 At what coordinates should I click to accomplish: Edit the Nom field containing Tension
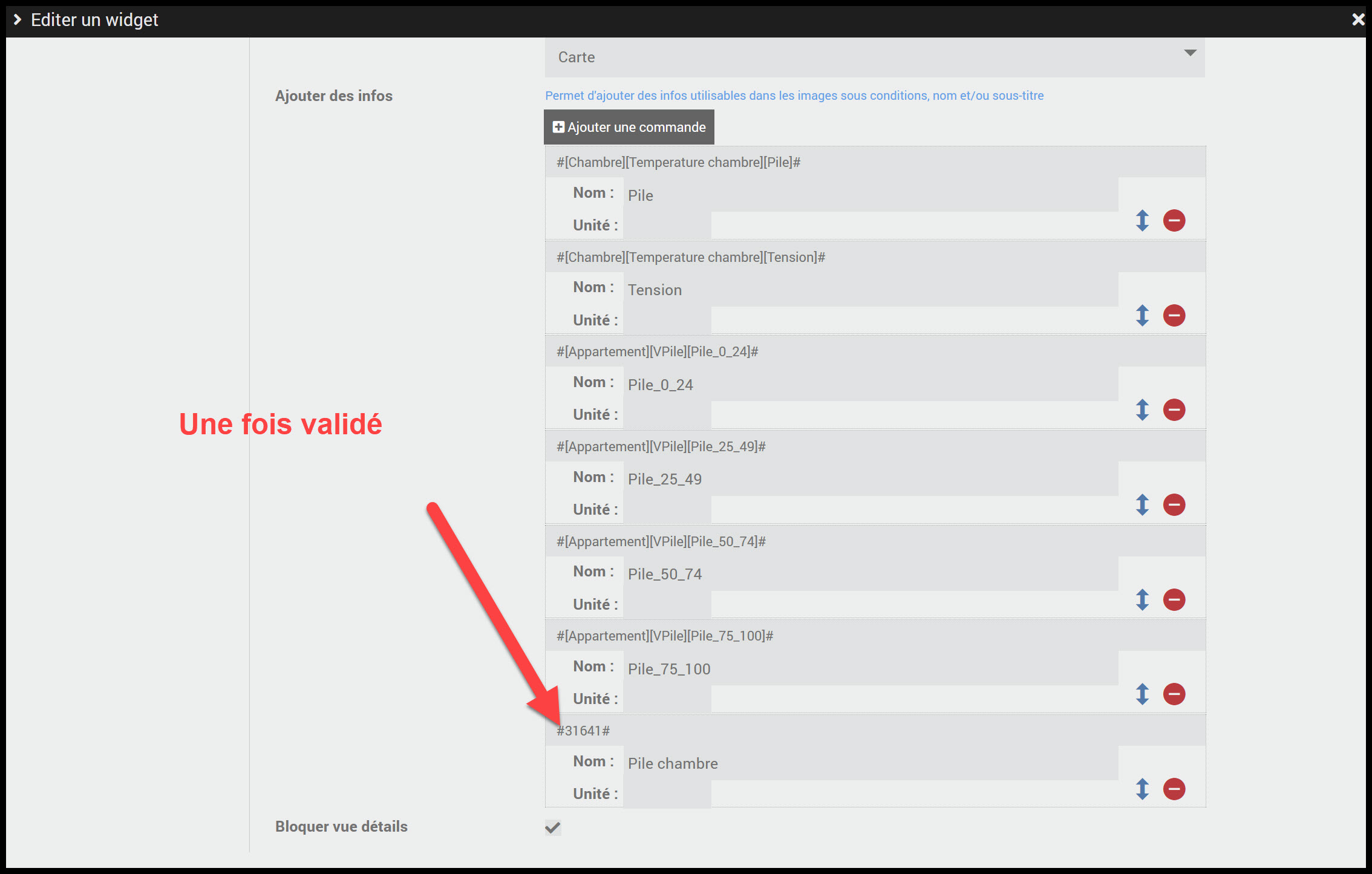point(870,290)
